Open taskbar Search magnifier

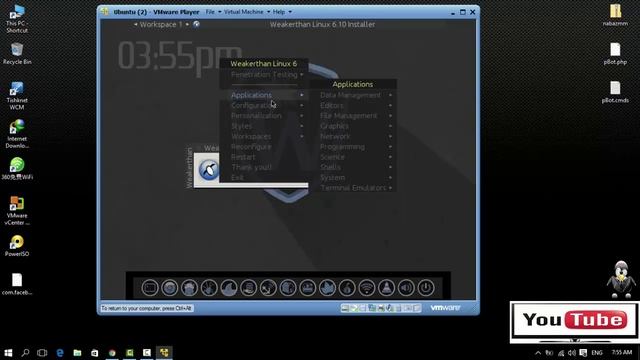pos(25,353)
